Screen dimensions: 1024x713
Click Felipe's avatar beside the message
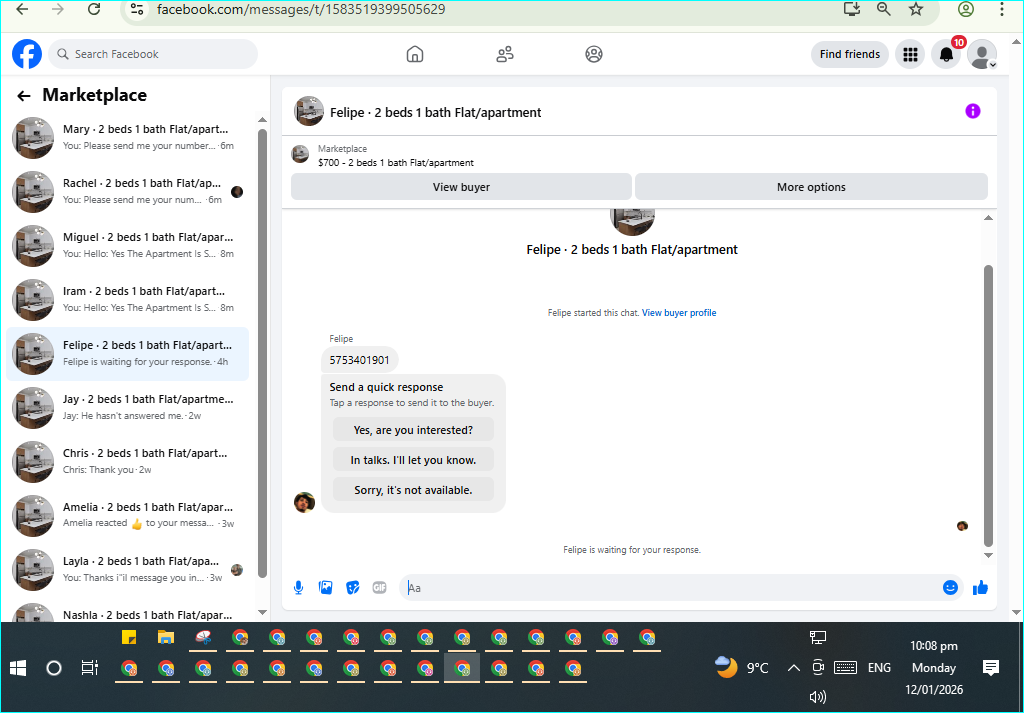coord(304,502)
